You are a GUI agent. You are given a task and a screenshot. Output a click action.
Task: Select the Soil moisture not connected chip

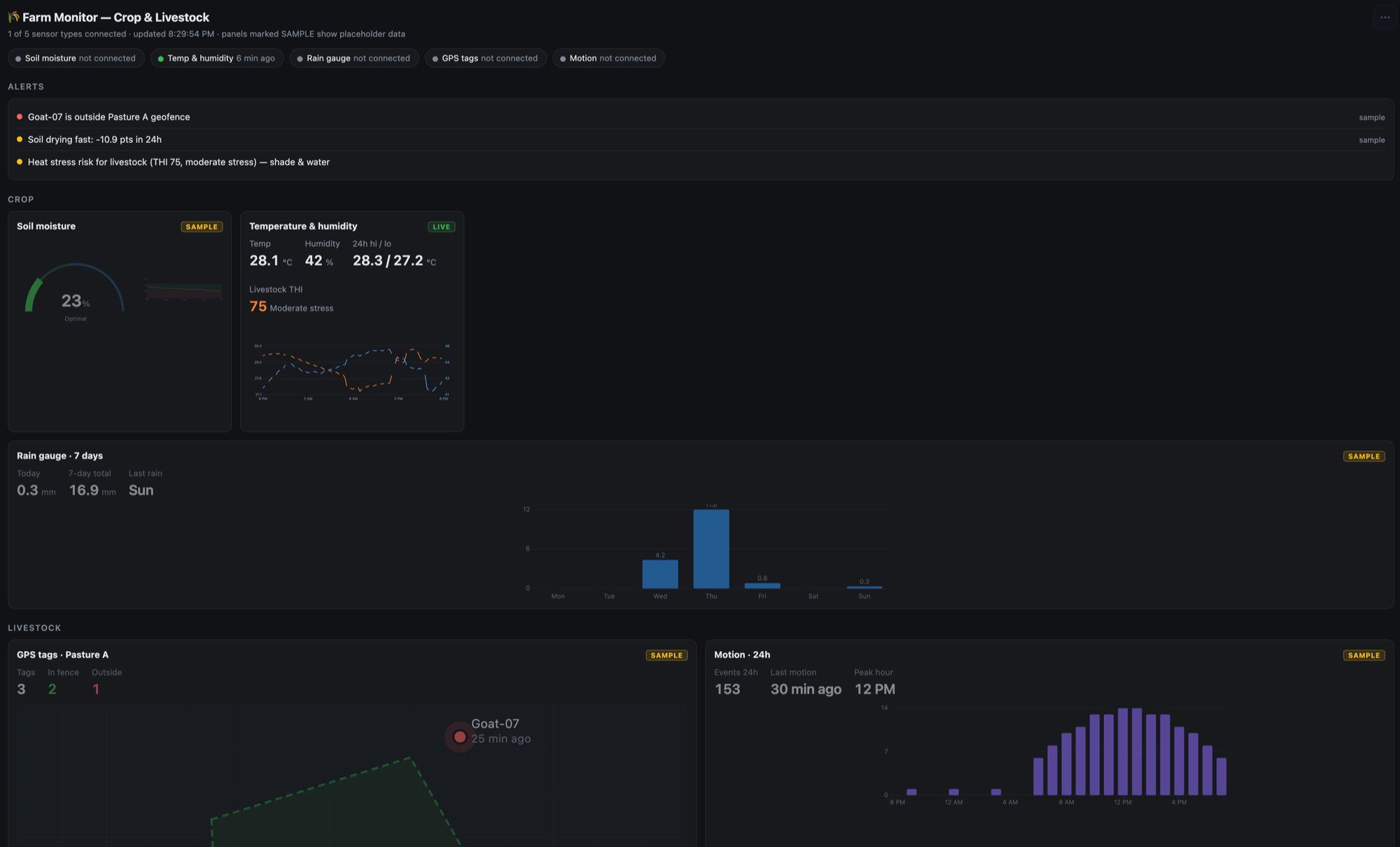coord(76,58)
